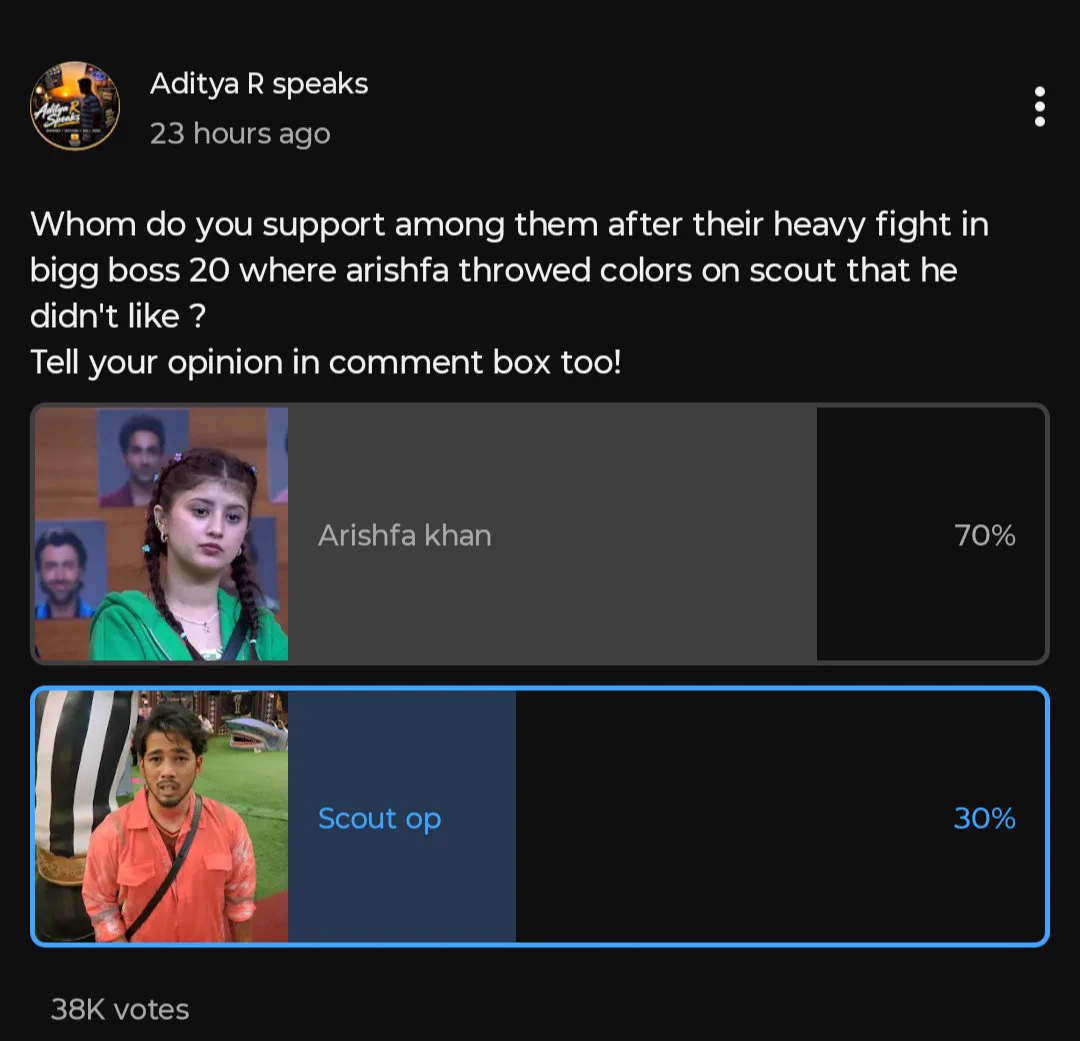
Task: Click the Arishfa khan option thumbnail image
Action: 162,534
